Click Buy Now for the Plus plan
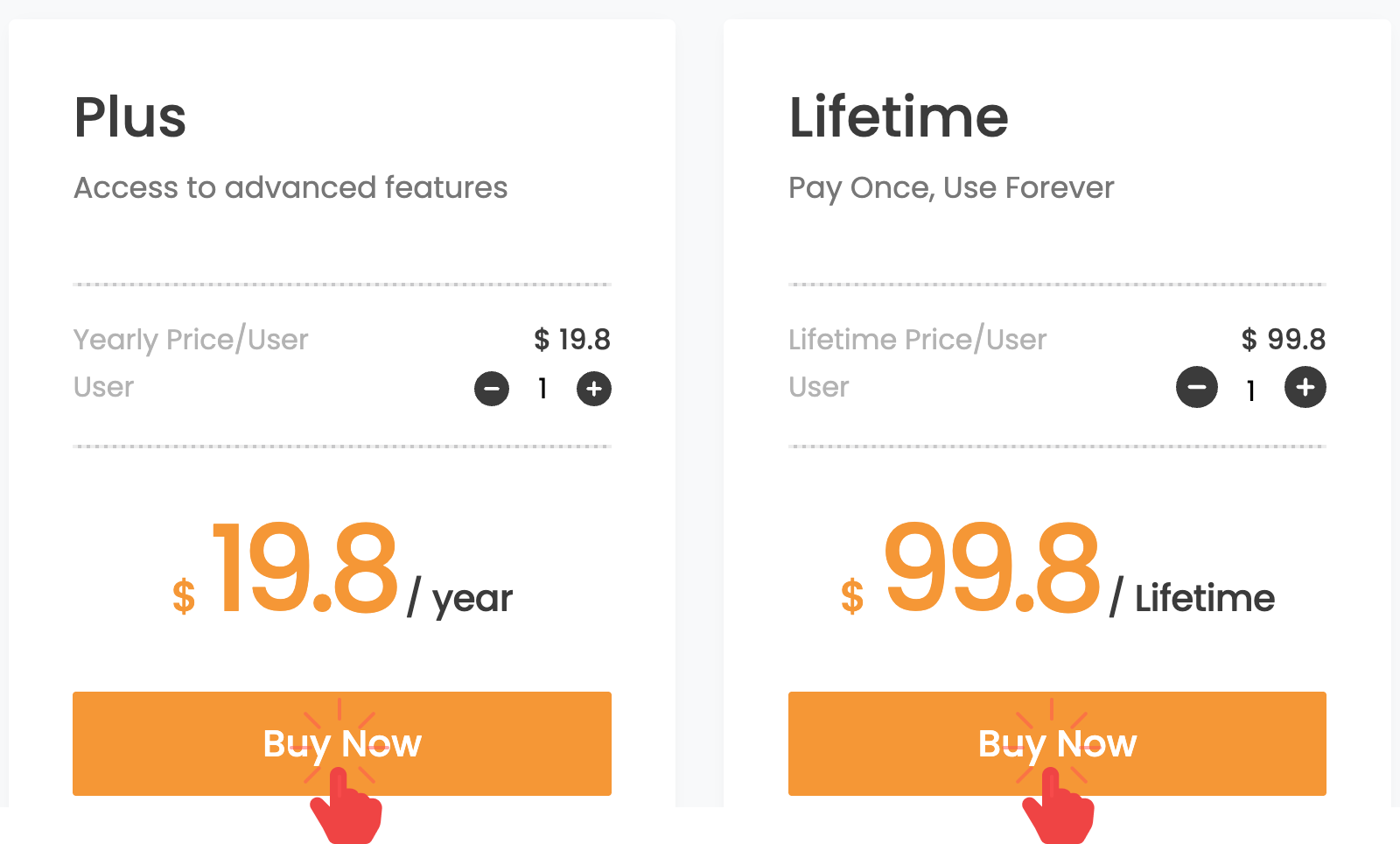This screenshot has height=844, width=1400. tap(342, 743)
